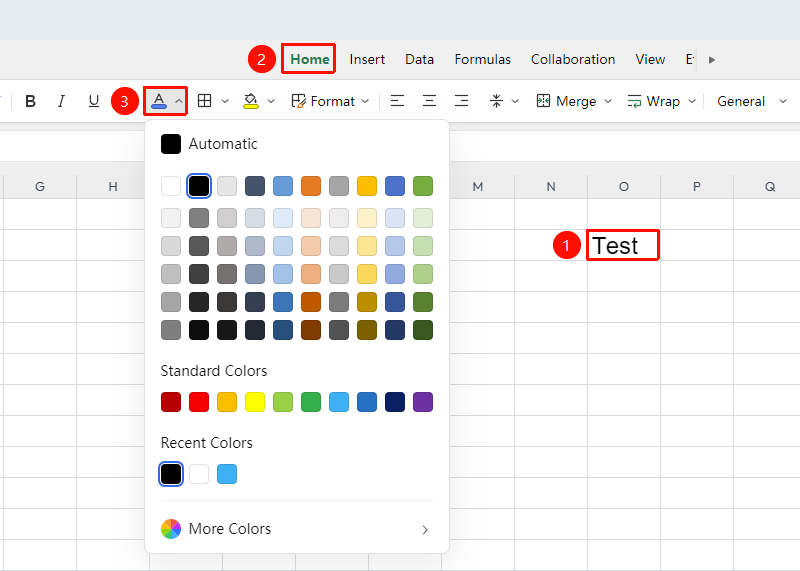Screen dimensions: 800x571
Task: Select the light green standard color
Action: tap(283, 402)
